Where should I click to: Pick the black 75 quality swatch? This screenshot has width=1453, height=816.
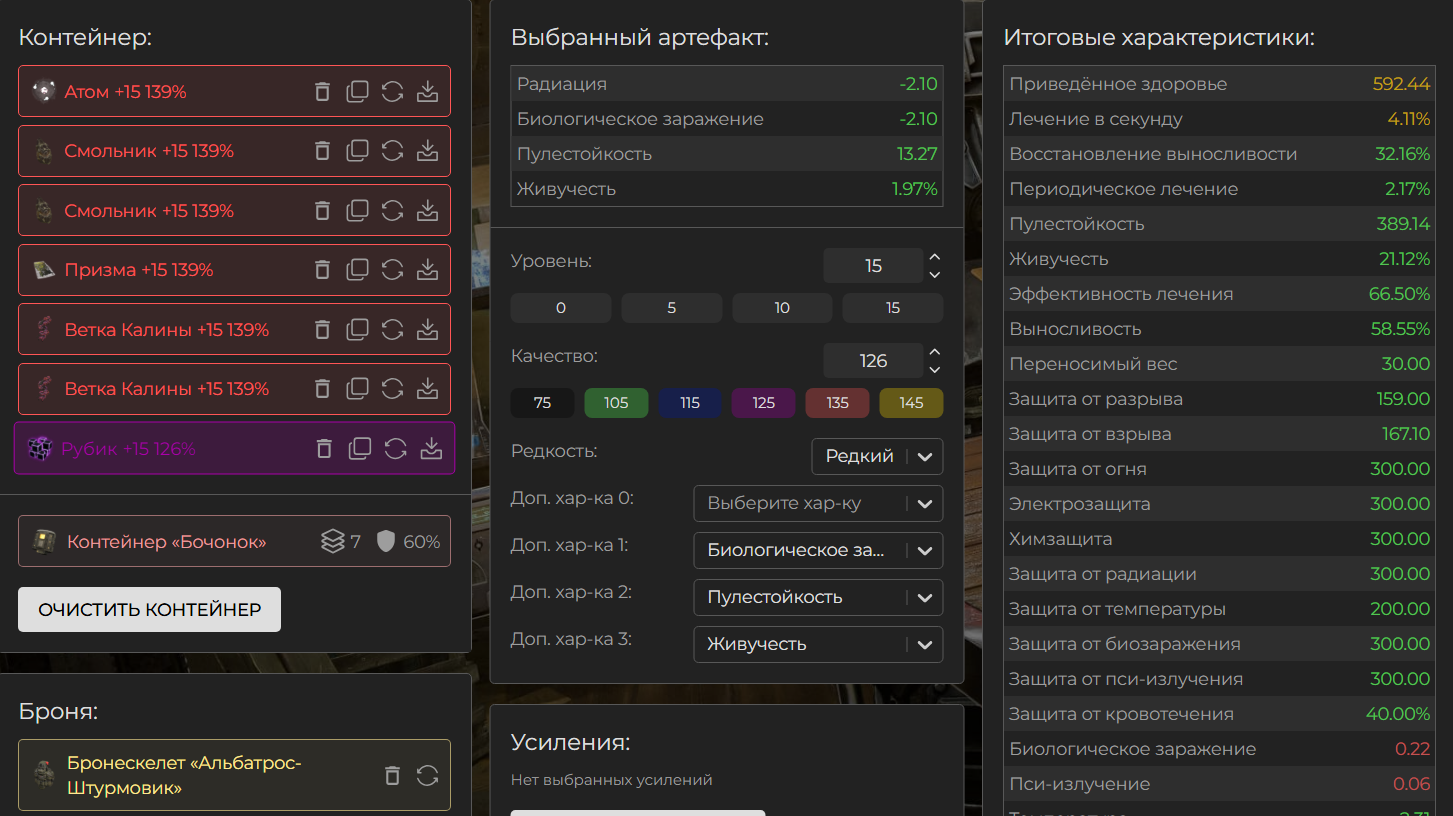[543, 403]
